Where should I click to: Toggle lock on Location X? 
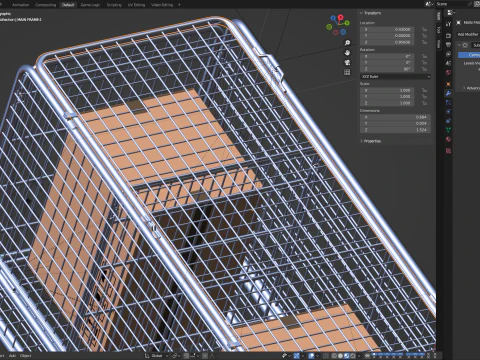tap(424, 29)
